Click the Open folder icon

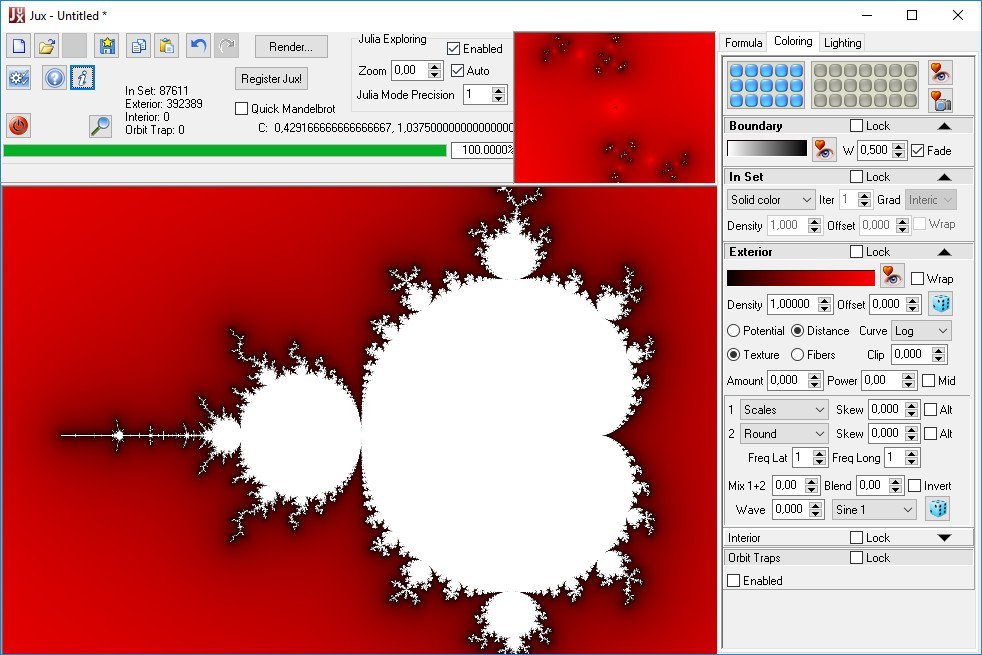tap(47, 45)
